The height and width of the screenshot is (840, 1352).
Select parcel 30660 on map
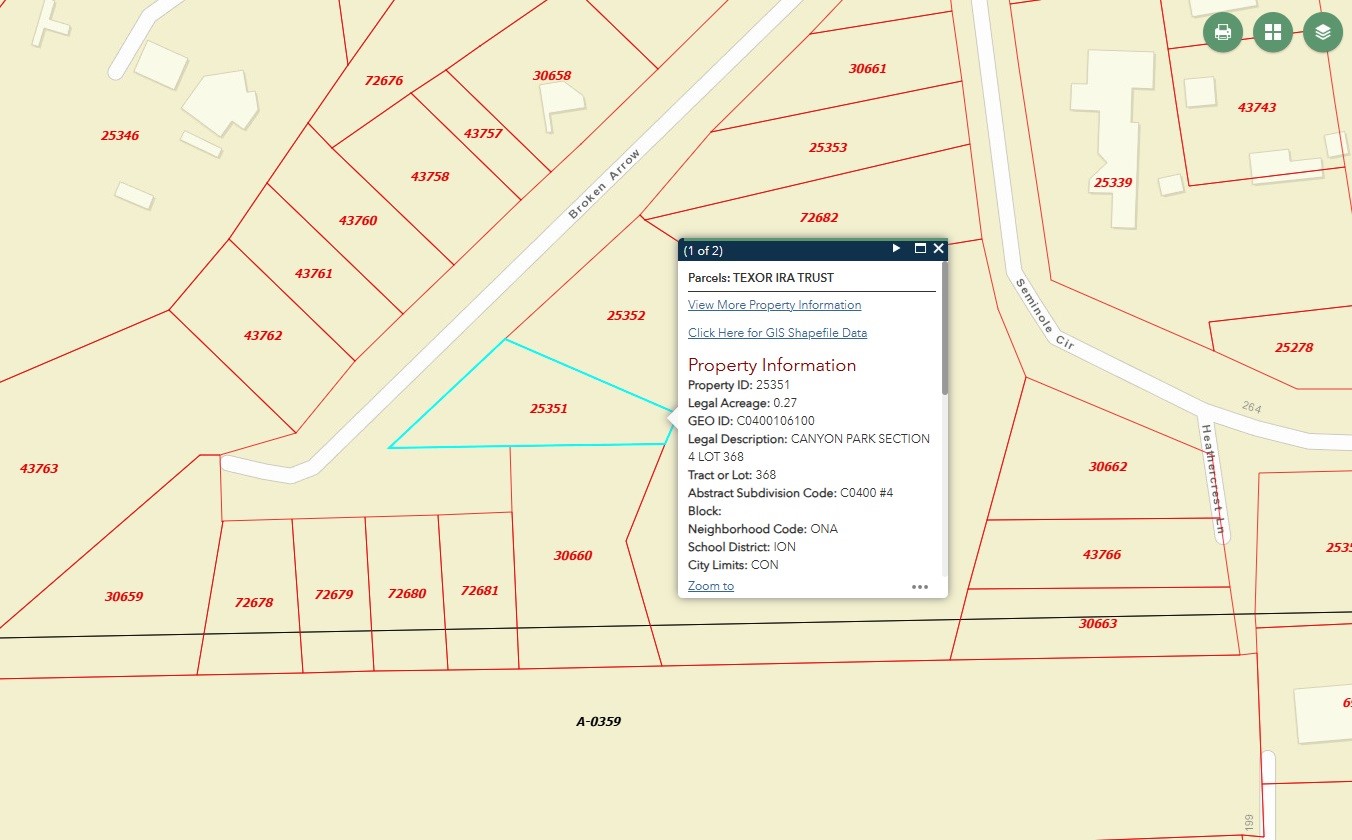pyautogui.click(x=572, y=556)
